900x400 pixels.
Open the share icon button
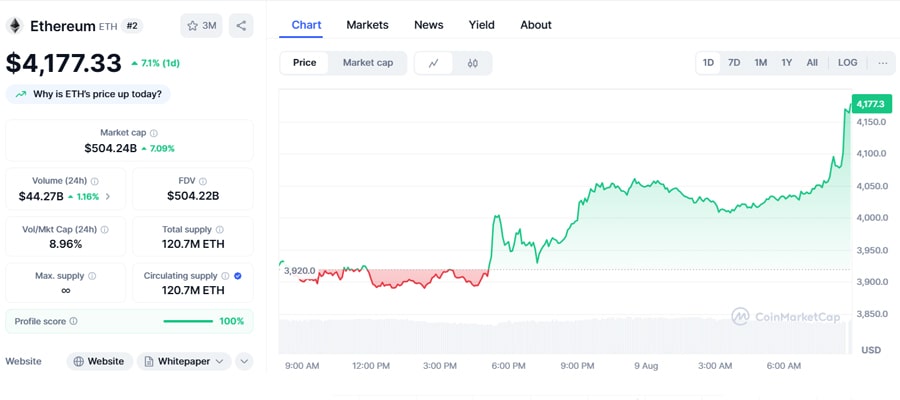pyautogui.click(x=241, y=26)
